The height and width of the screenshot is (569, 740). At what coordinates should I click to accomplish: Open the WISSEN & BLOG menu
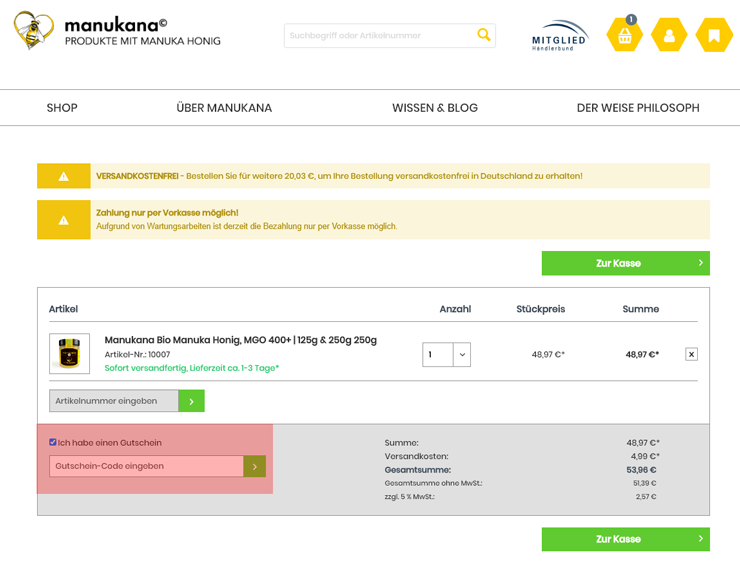pos(435,108)
